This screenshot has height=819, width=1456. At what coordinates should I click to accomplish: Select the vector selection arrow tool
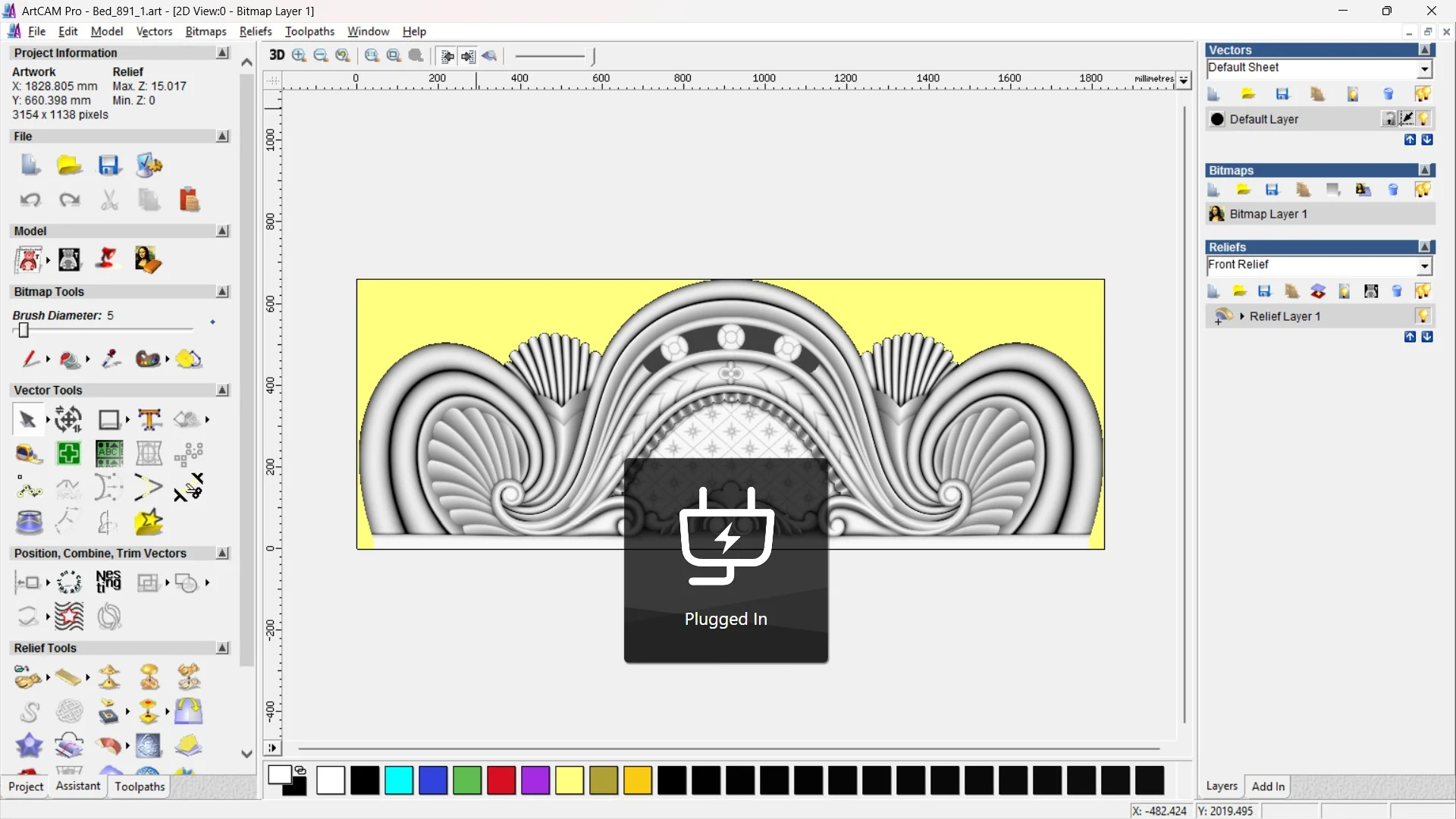(x=28, y=419)
